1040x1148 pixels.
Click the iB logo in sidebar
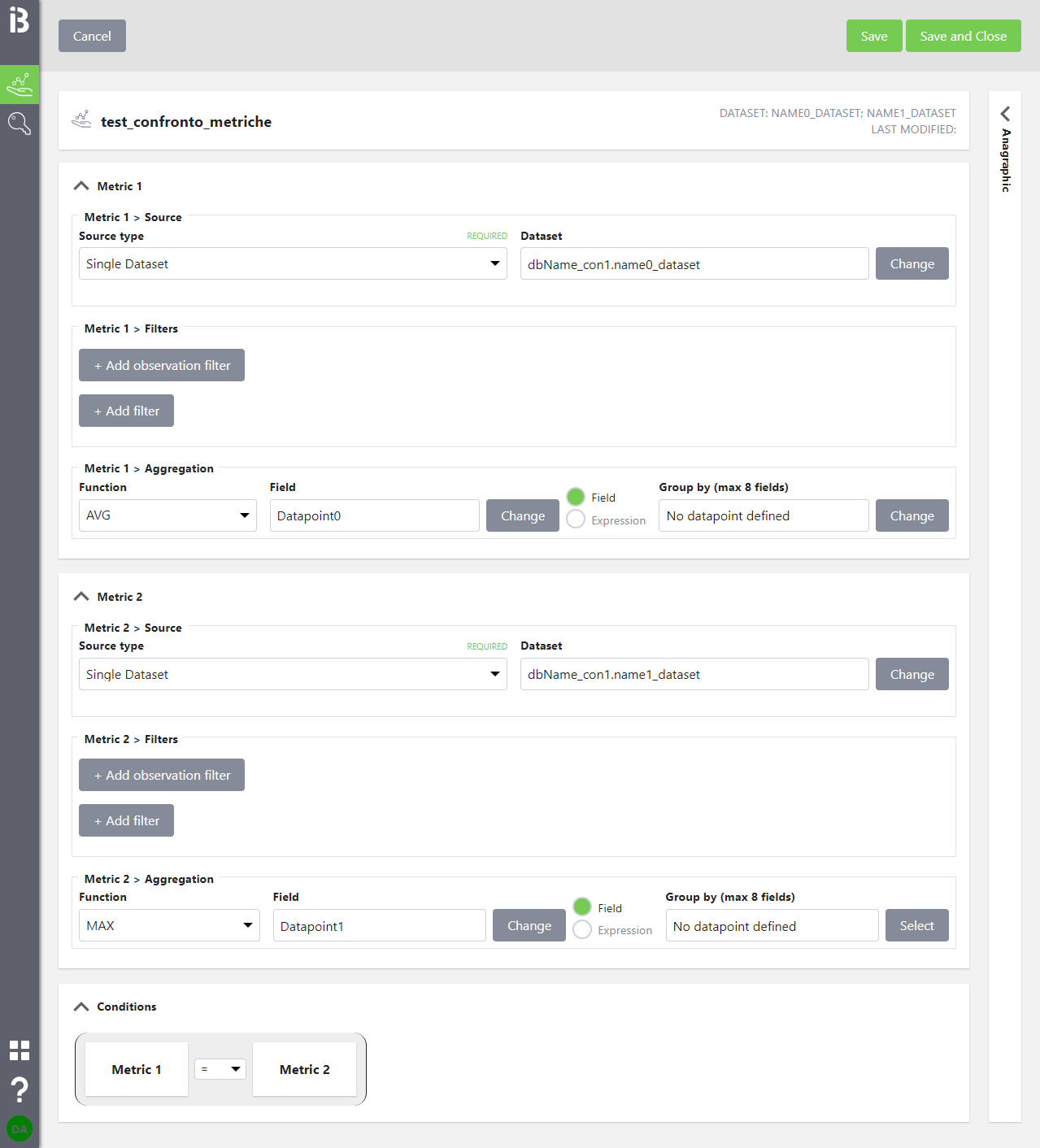pos(20,20)
